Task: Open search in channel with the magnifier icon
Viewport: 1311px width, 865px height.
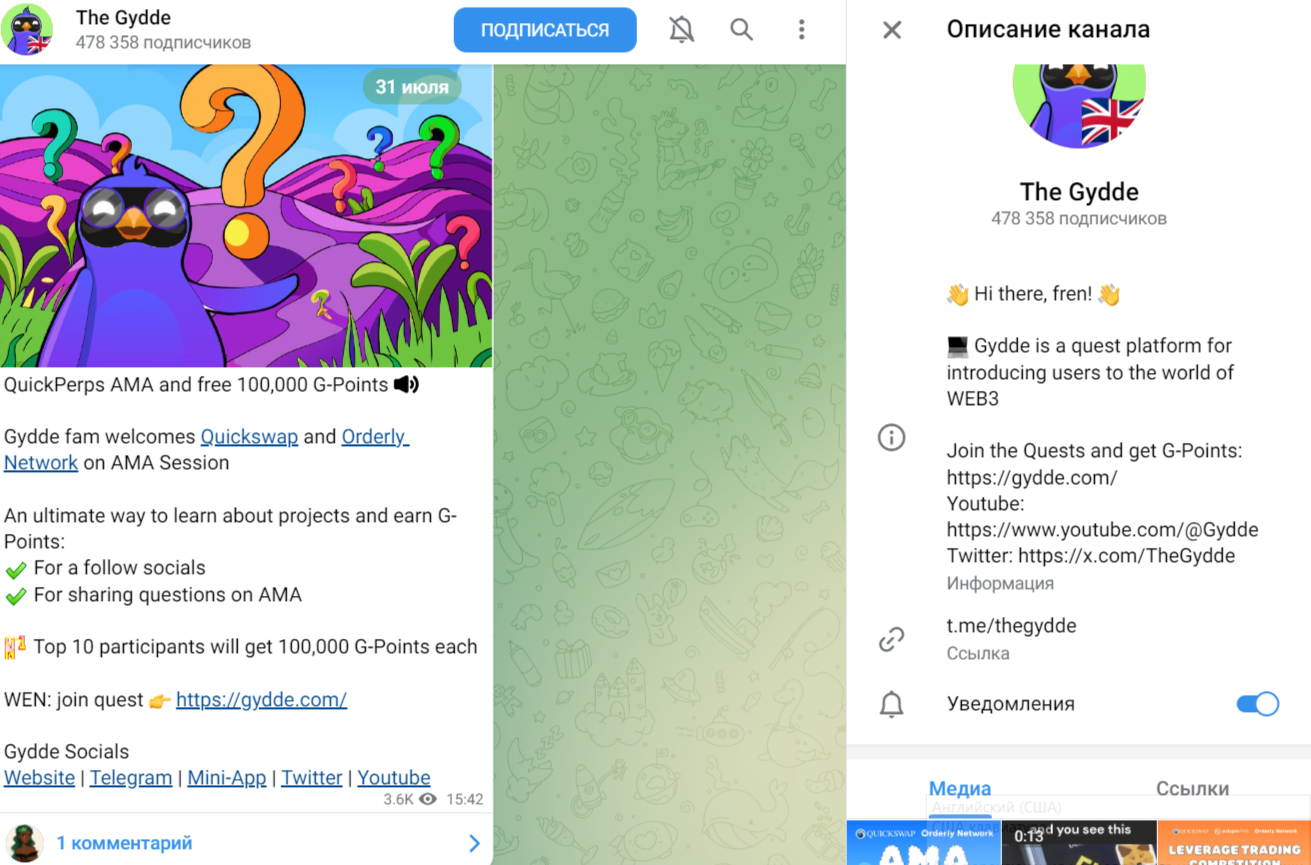Action: (741, 30)
